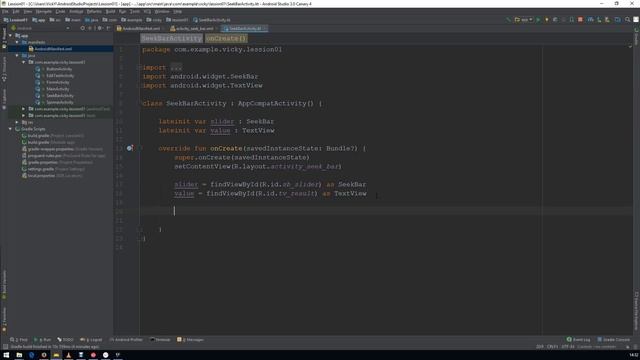Click the VLC cone icon in taskbar
Viewport: 640px width, 360px height.
tap(69, 355)
